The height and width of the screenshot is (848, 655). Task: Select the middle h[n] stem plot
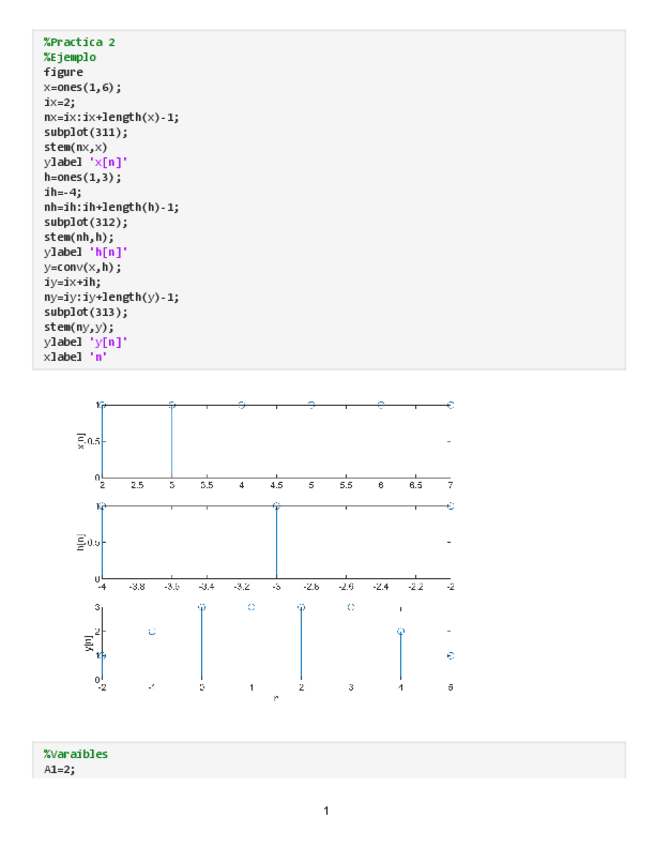[276, 542]
